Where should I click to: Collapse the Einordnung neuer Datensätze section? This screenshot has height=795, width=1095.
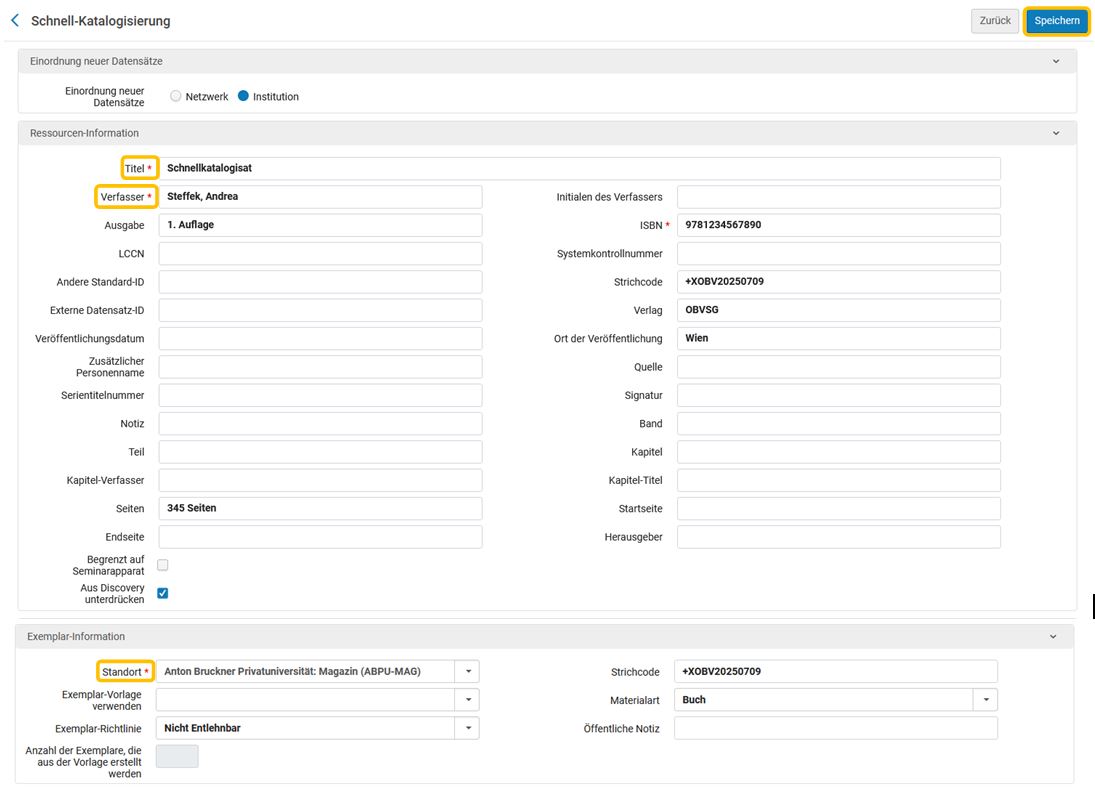(x=1055, y=61)
